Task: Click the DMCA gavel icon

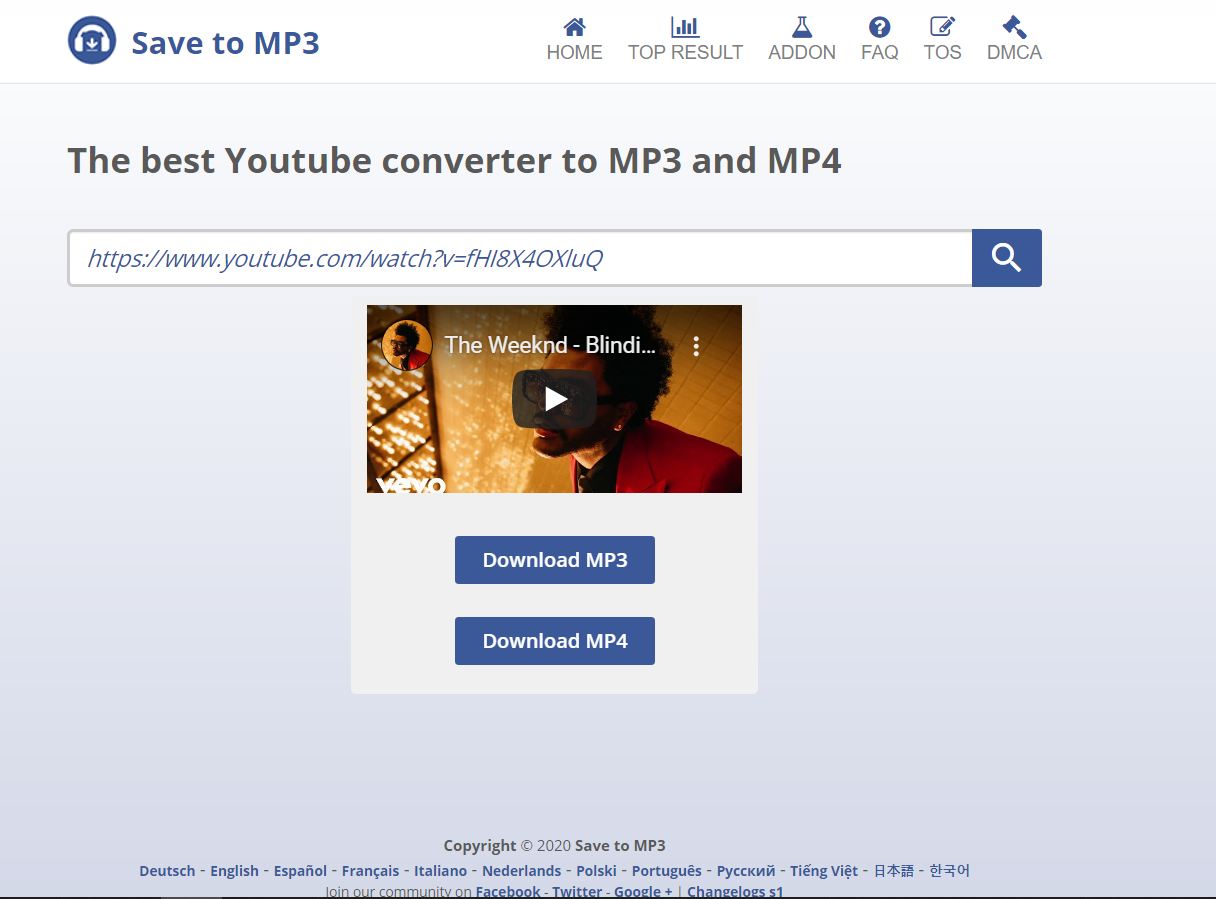Action: coord(1014,27)
